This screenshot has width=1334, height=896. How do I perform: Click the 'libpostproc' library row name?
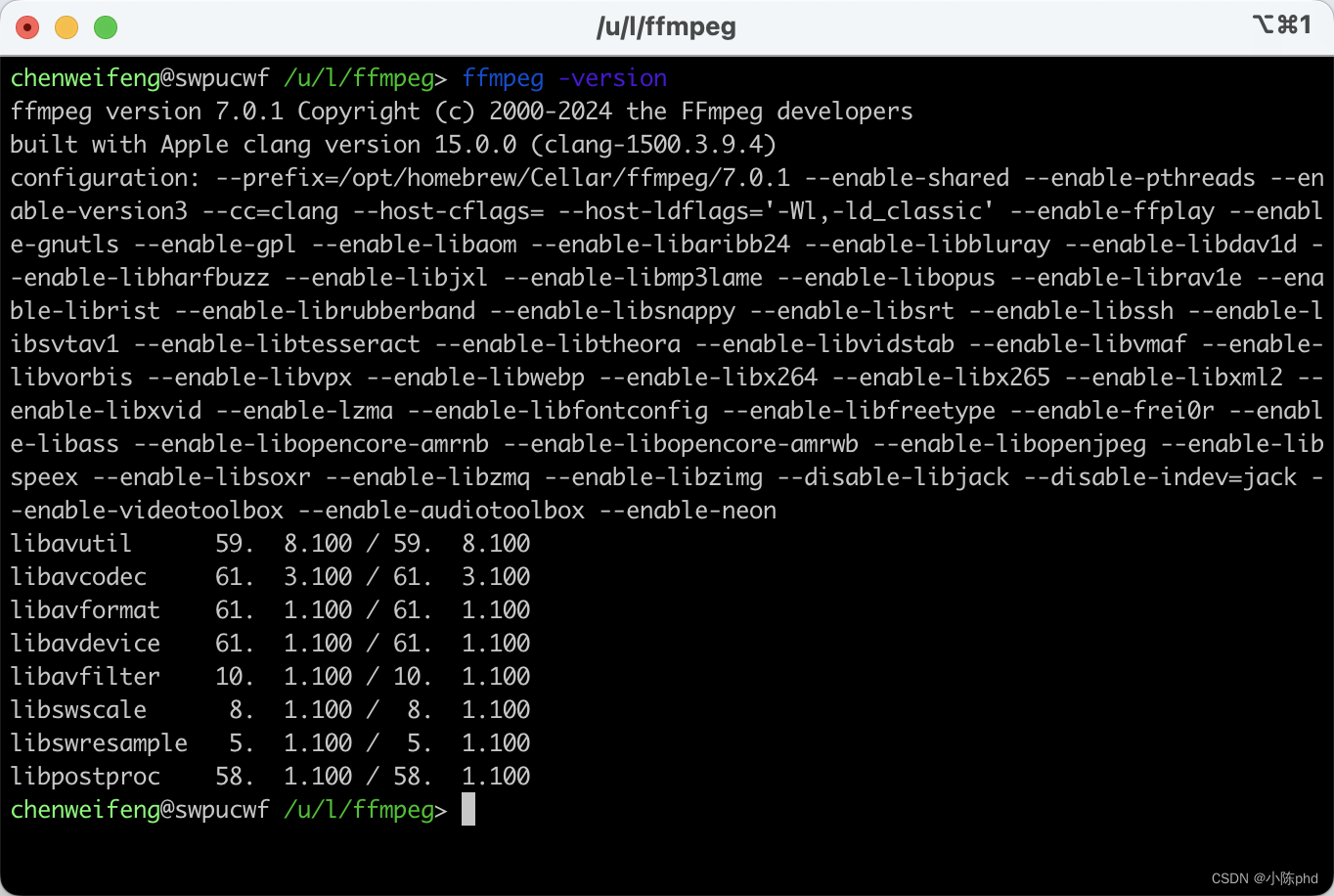pyautogui.click(x=85, y=777)
